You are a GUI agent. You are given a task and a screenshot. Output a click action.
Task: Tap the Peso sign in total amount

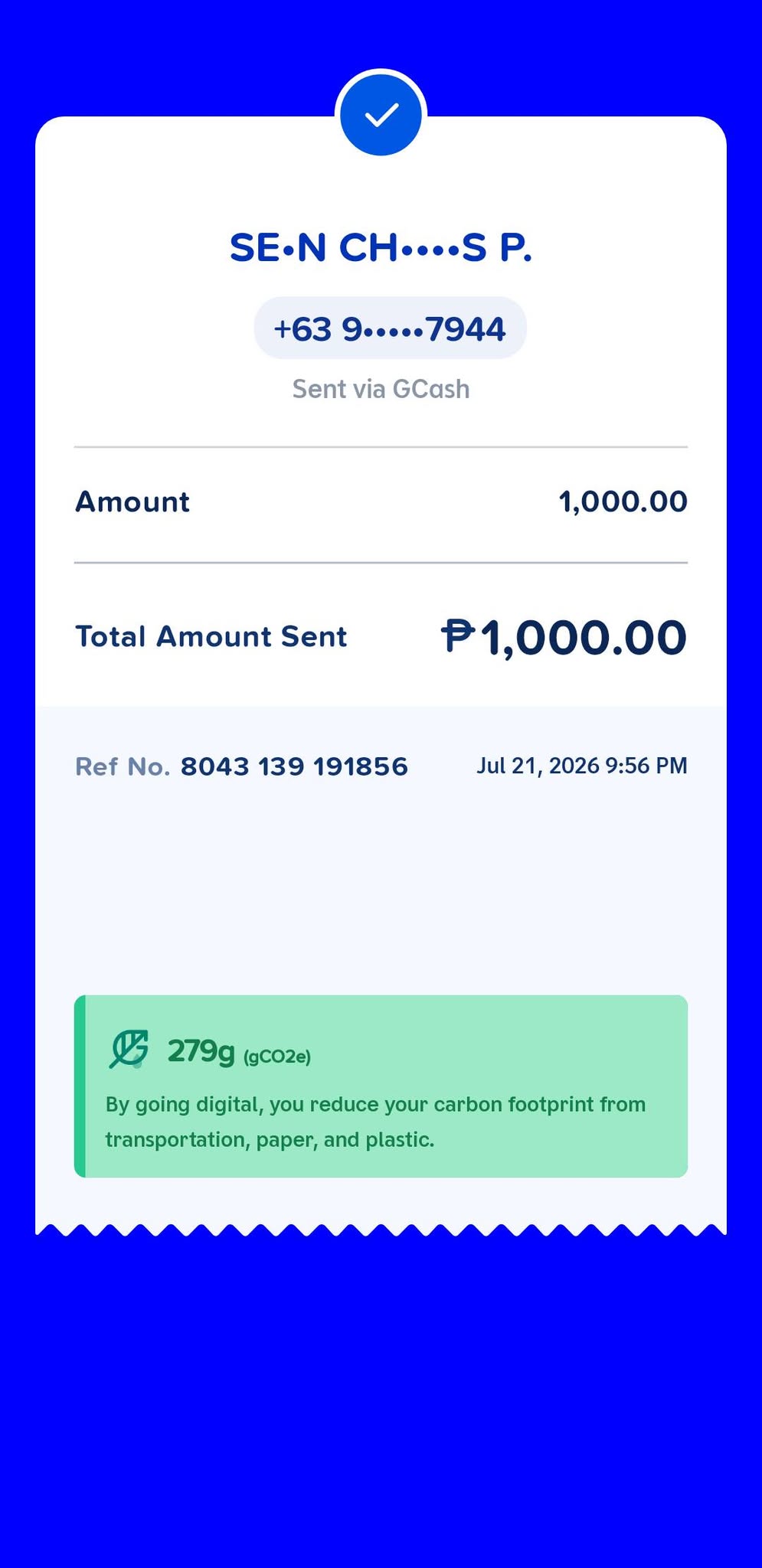click(x=458, y=636)
